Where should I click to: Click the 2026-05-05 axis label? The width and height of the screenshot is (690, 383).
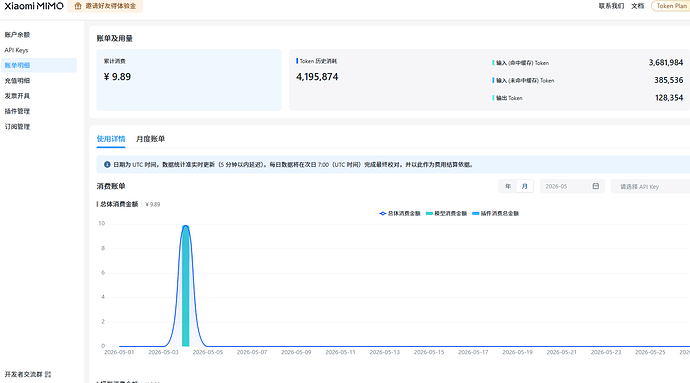[208, 352]
